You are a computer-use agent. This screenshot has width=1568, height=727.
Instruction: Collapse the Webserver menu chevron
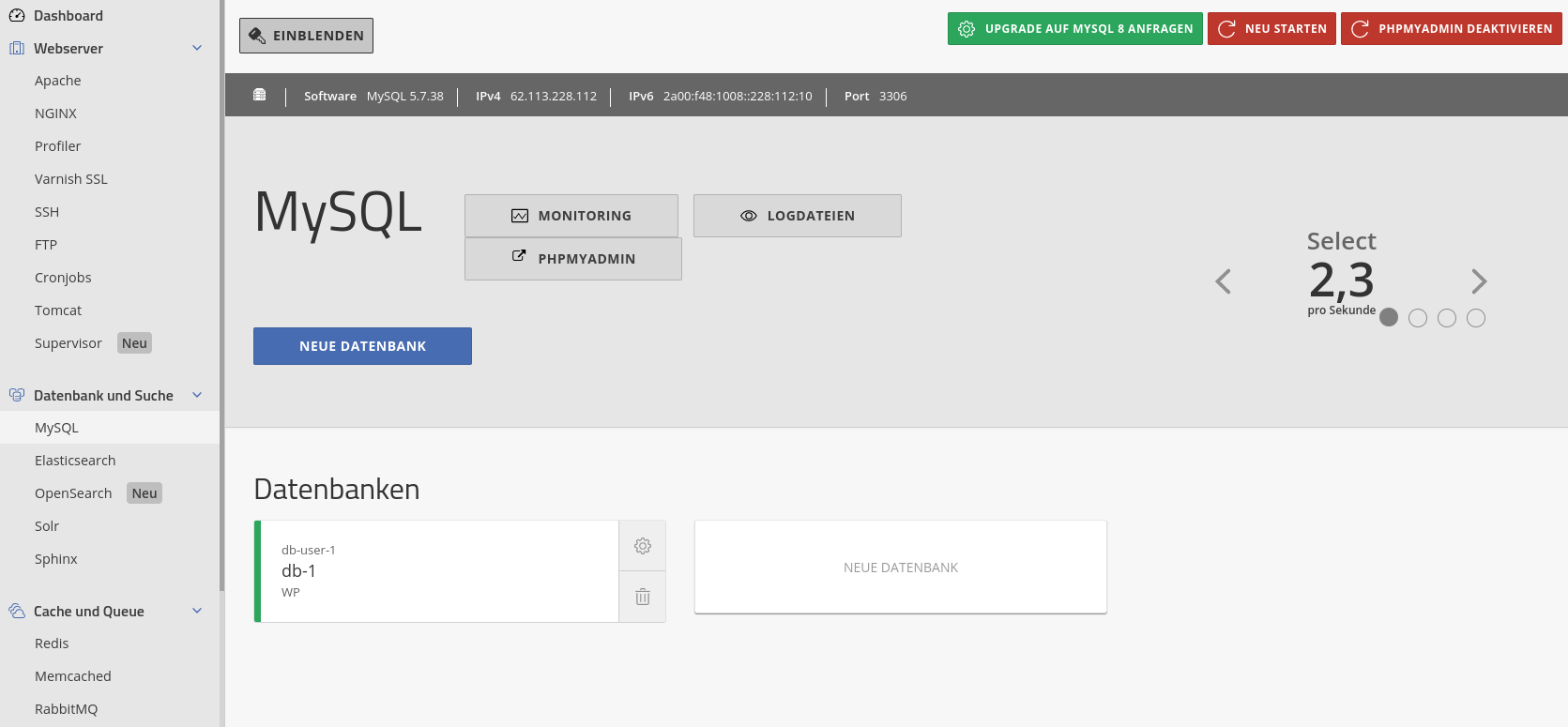click(197, 48)
